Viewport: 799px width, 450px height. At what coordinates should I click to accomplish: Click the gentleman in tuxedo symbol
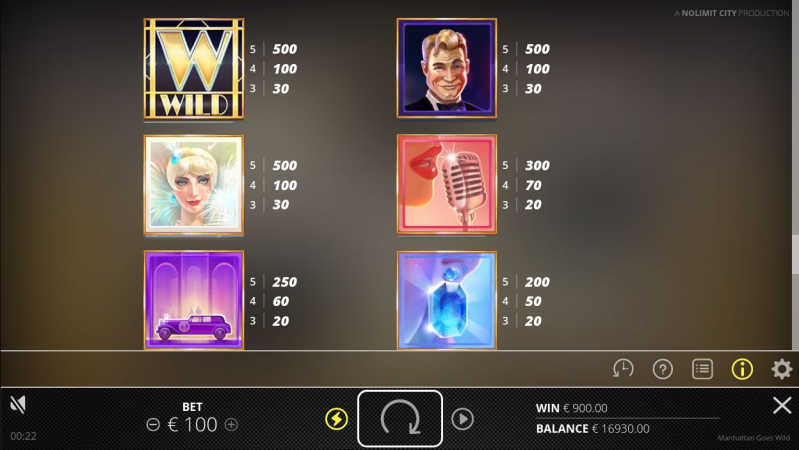coord(447,68)
